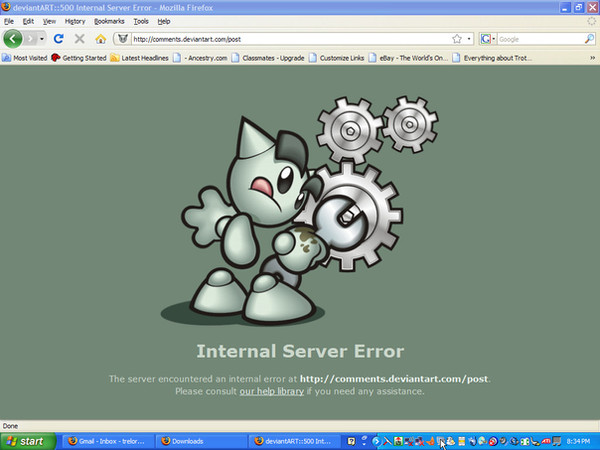Click the deviantART site identity icon
Image resolution: width=600 pixels, height=450 pixels.
pos(123,39)
